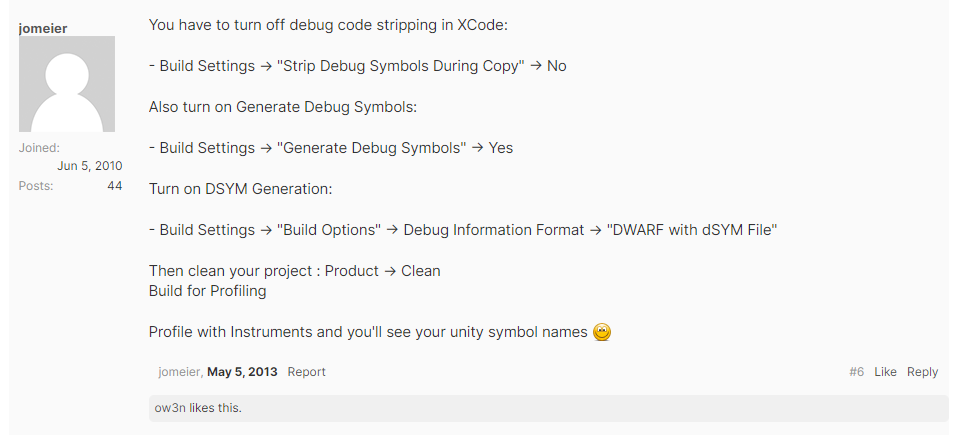The width and height of the screenshot is (954, 435).
Task: Click the Jun 5, 2010 join date
Action: pyautogui.click(x=89, y=166)
